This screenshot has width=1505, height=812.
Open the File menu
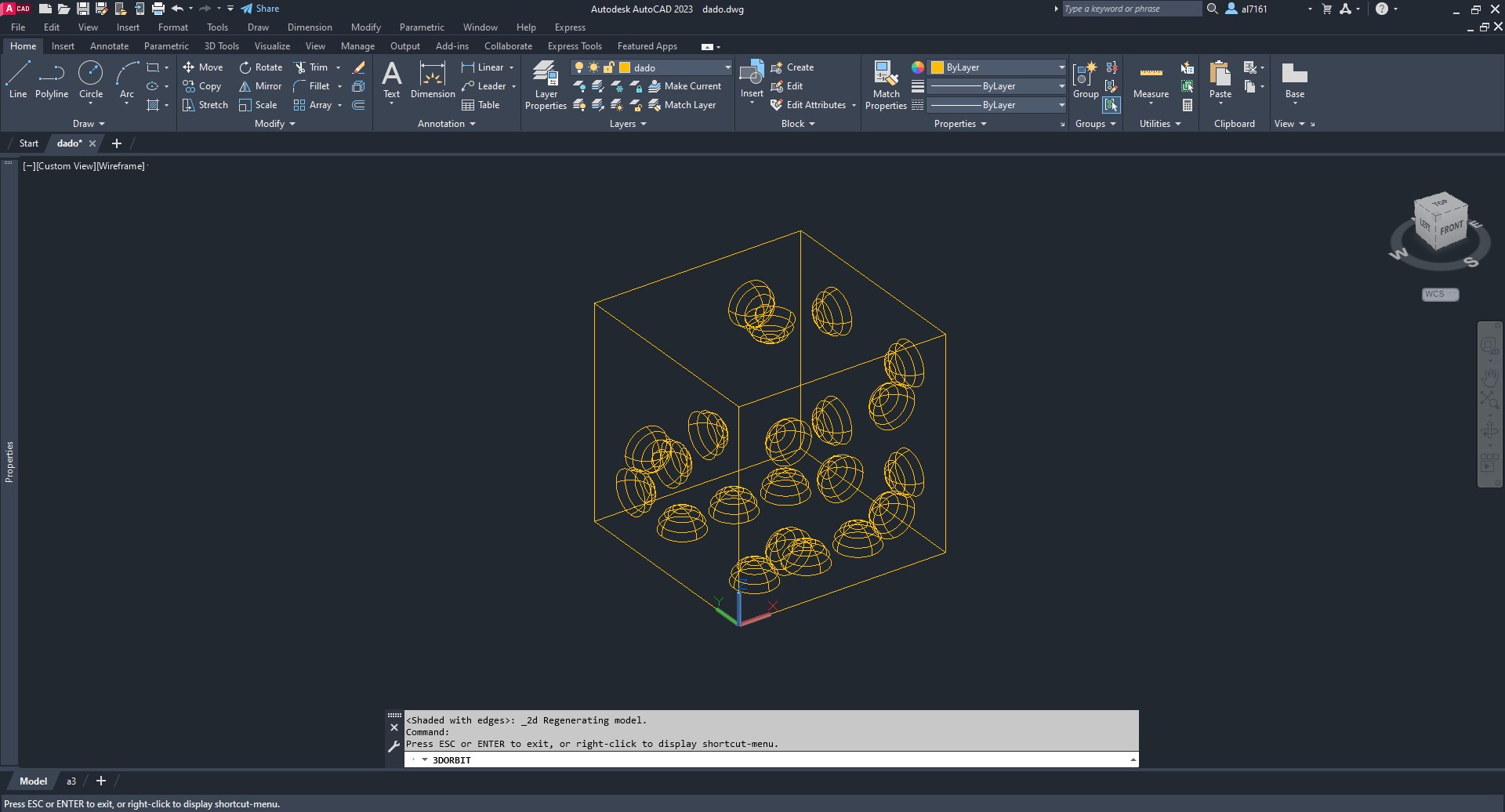point(18,27)
